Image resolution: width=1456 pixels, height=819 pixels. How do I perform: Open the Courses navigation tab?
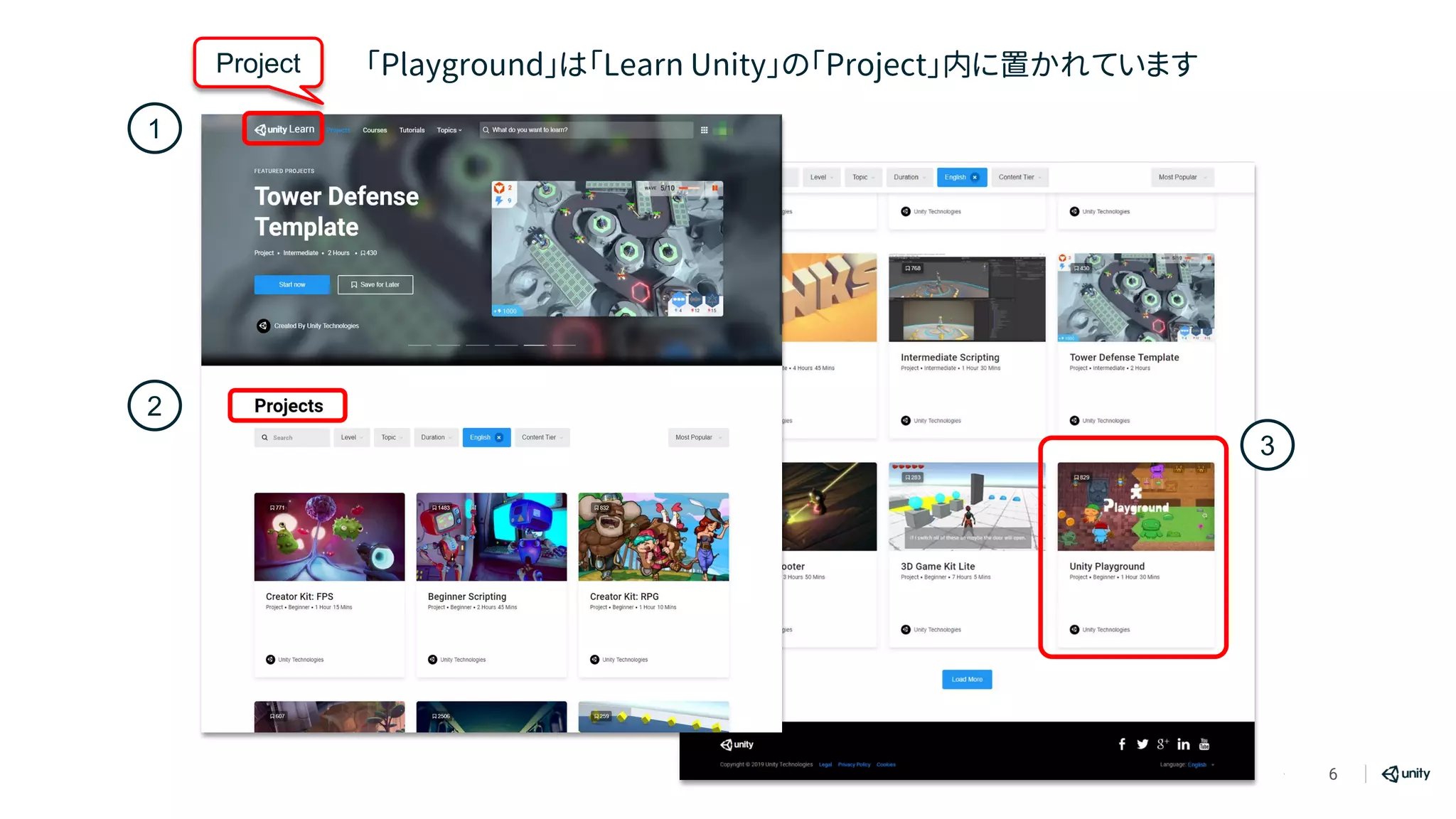tap(375, 130)
